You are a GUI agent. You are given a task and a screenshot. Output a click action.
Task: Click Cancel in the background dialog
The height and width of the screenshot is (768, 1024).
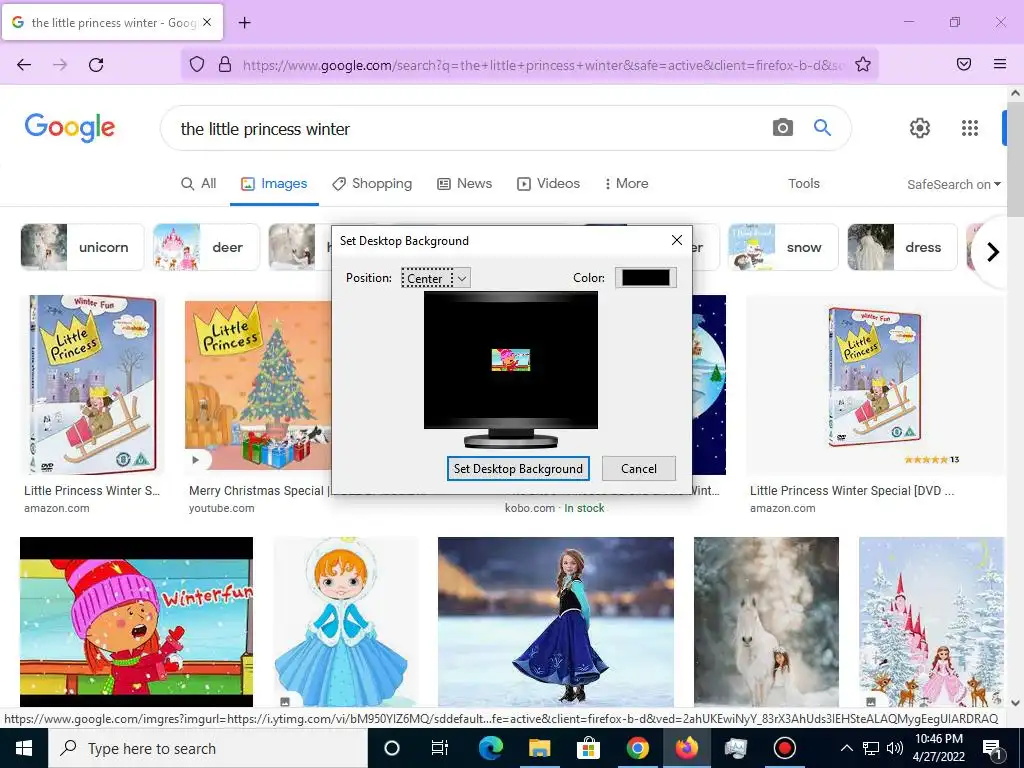coord(639,468)
